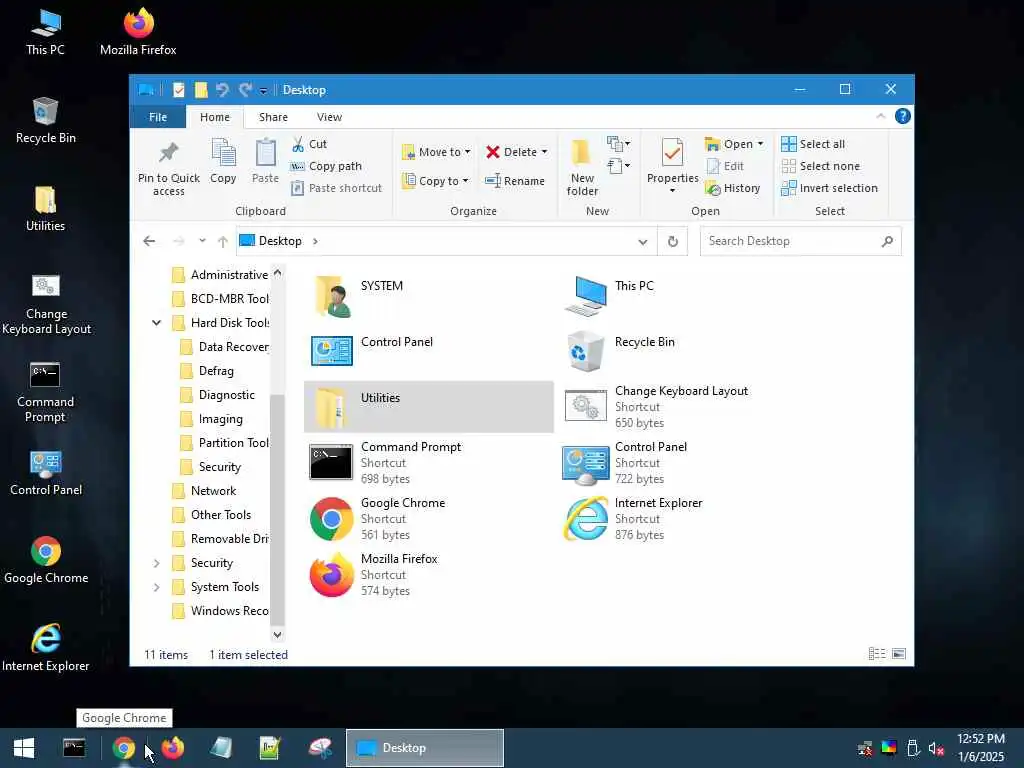The height and width of the screenshot is (768, 1024).
Task: Open the Properties dropdown arrow
Action: click(x=672, y=191)
